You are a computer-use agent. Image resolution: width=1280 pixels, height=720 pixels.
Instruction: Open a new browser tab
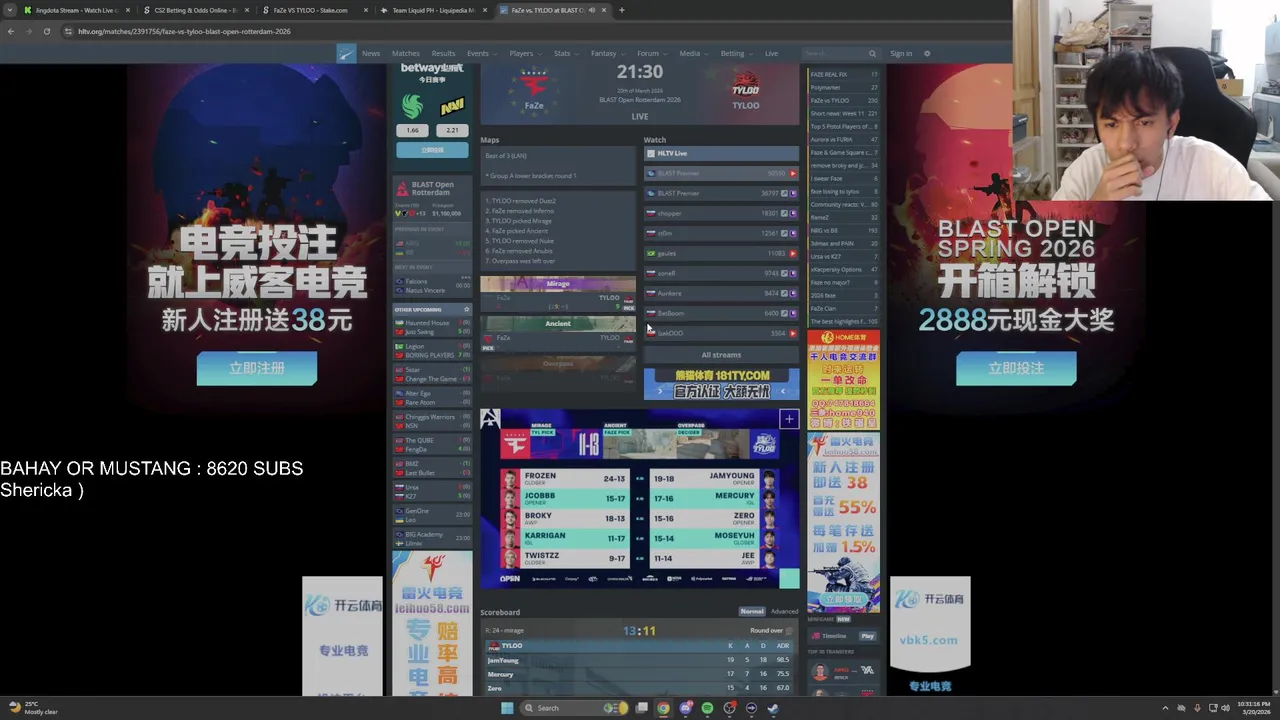pyautogui.click(x=621, y=10)
